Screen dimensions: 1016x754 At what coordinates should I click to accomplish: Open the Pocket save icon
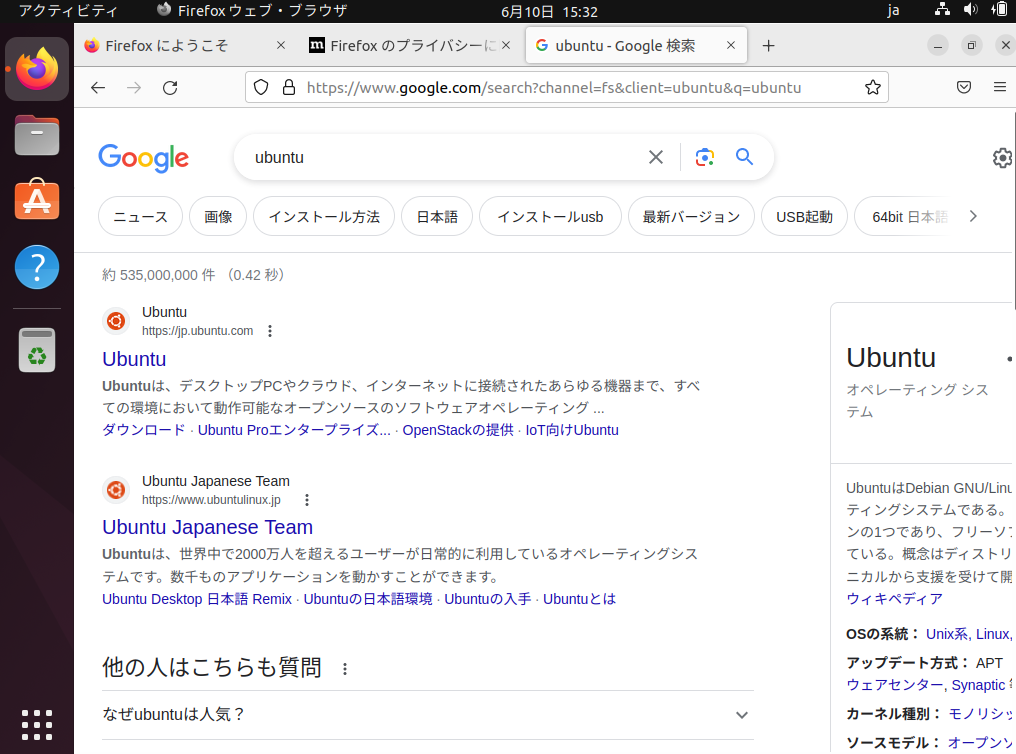(x=964, y=87)
